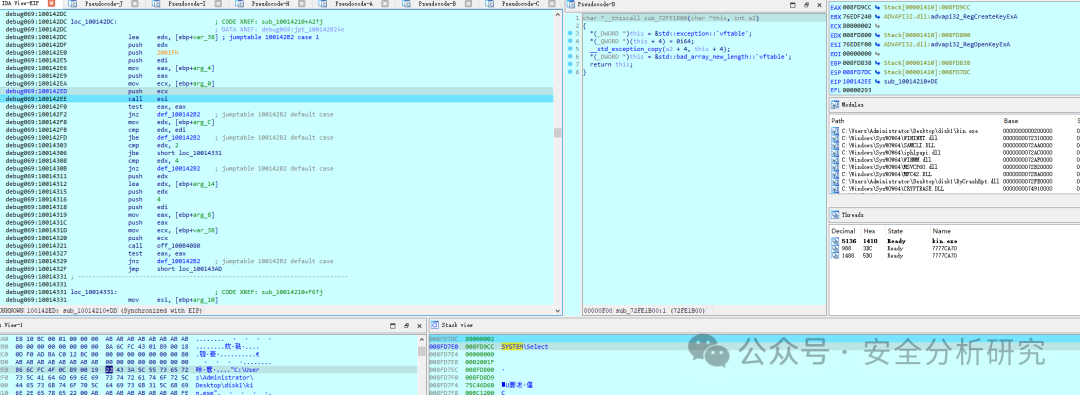
Task: Click the Modules panel icon
Action: click(835, 104)
